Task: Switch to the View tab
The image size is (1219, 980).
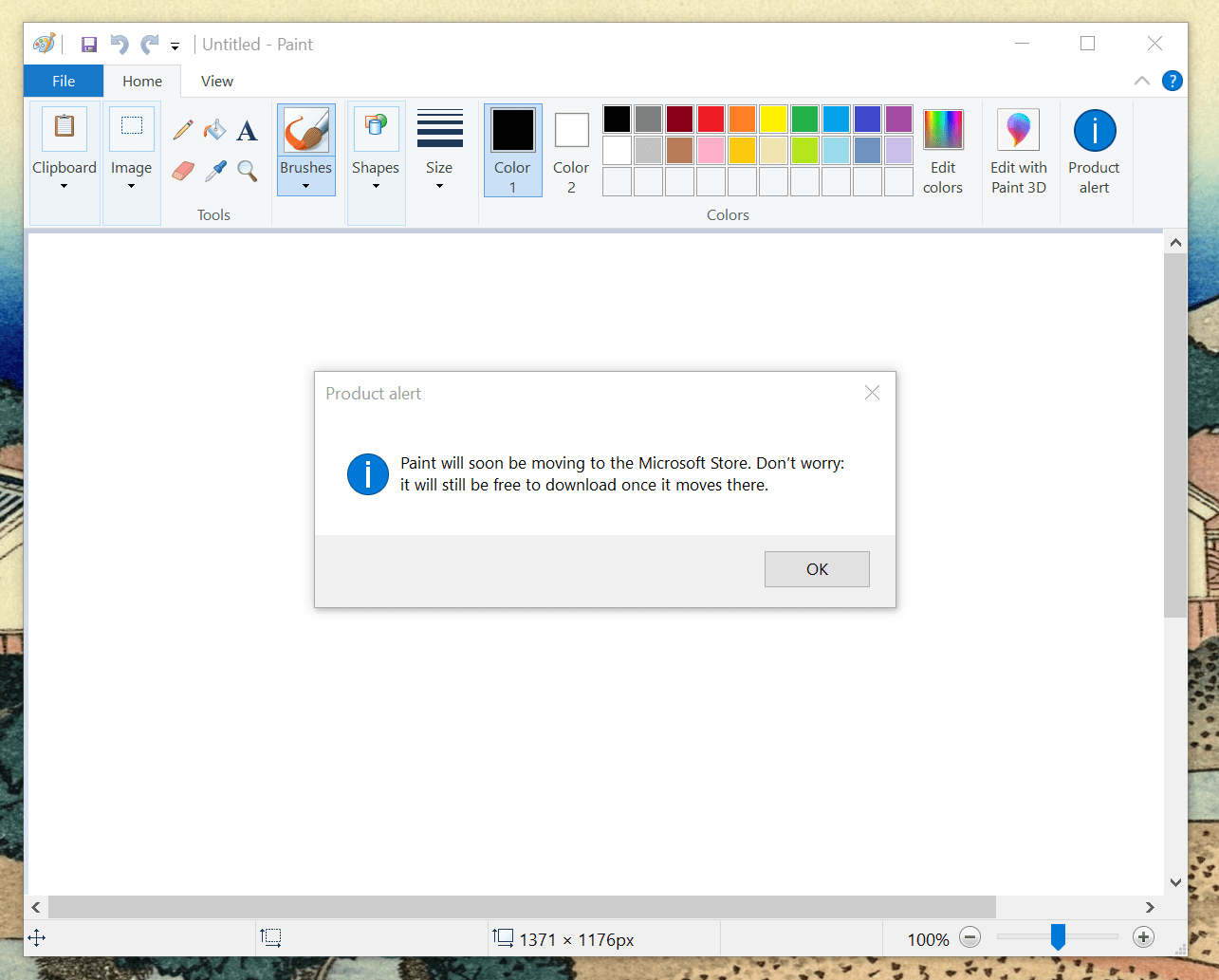Action: point(217,82)
